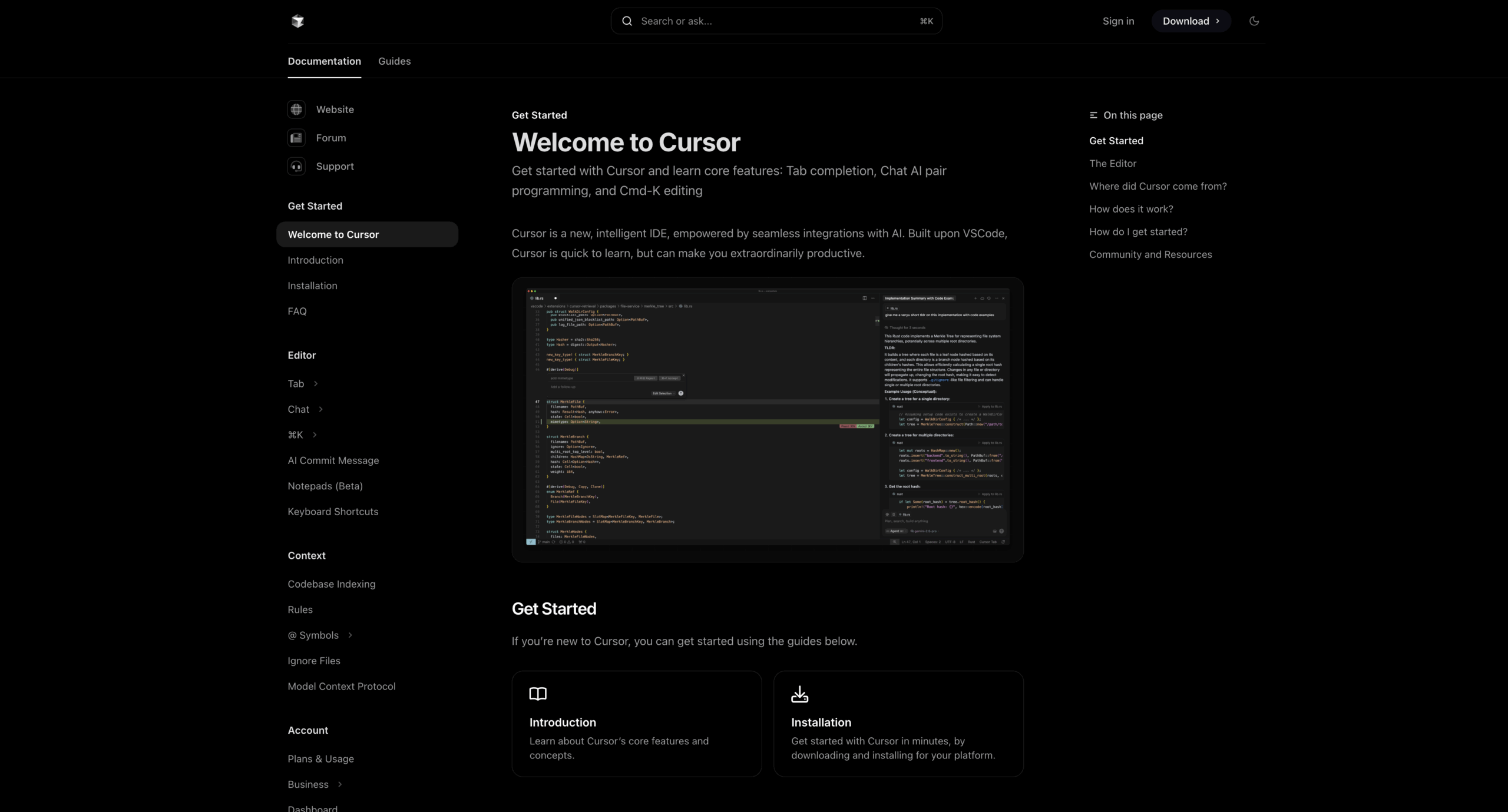Viewport: 1508px width, 812px height.
Task: Click the Website globe icon
Action: coord(296,110)
